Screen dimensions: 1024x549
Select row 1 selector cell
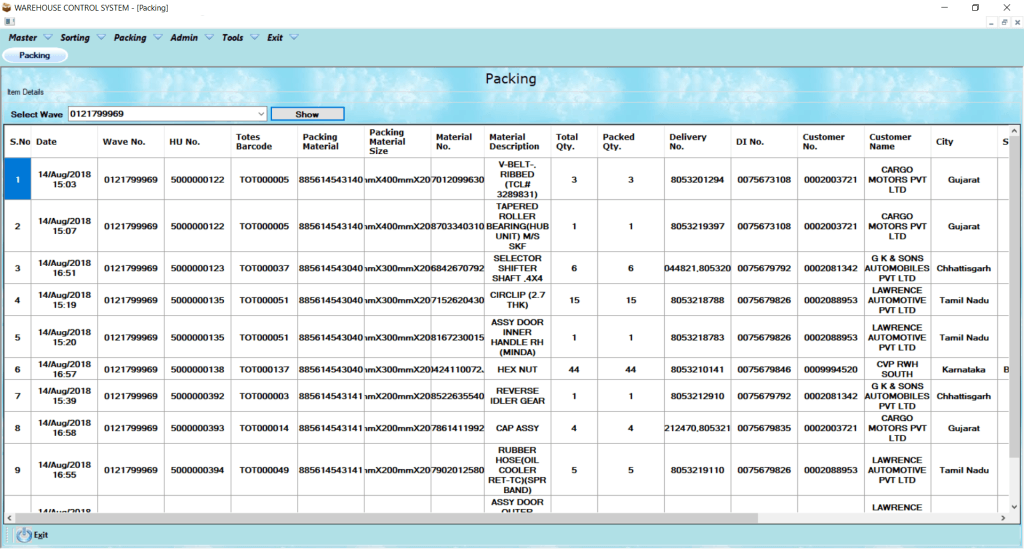click(18, 180)
